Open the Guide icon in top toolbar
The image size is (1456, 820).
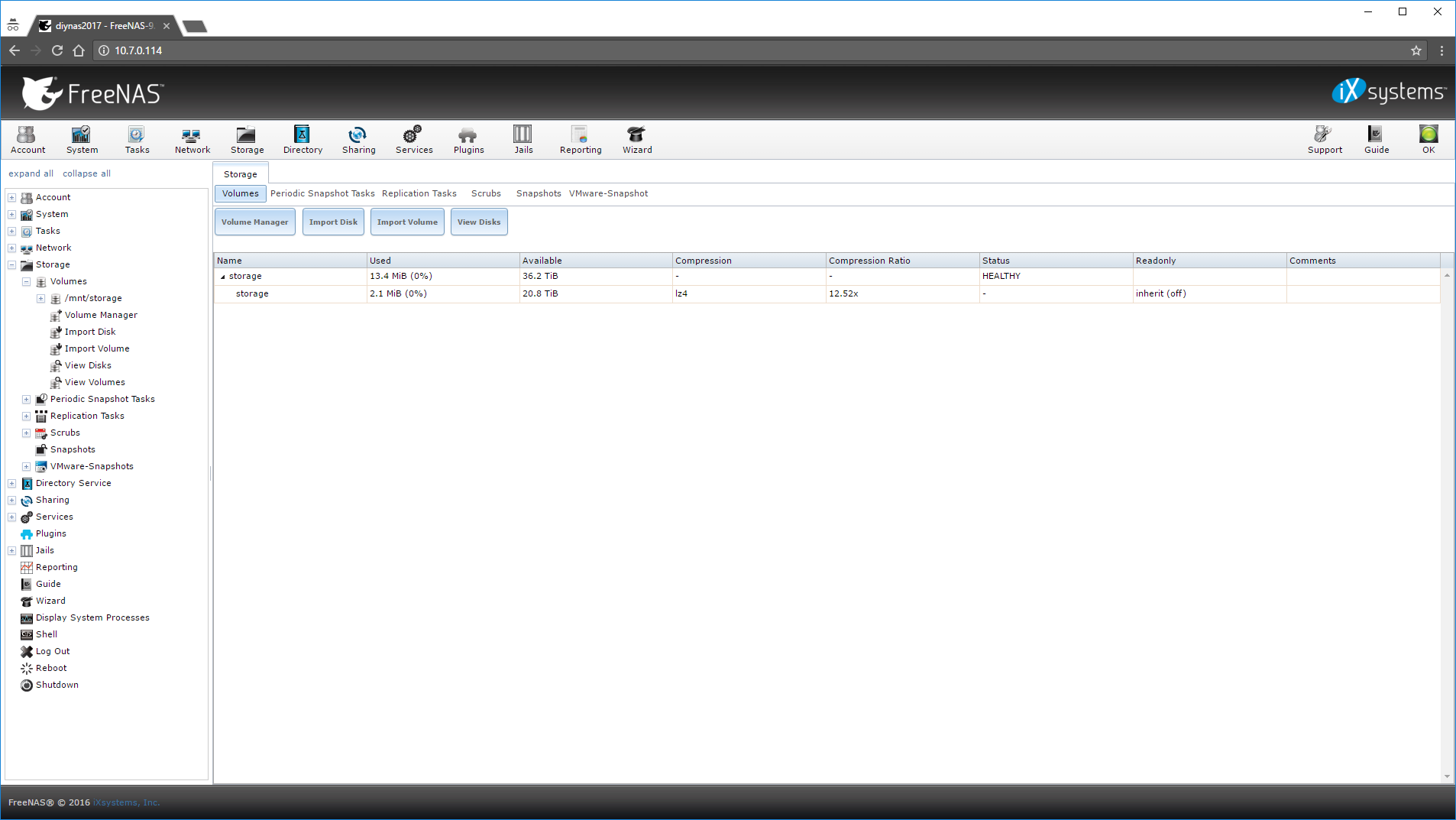pyautogui.click(x=1376, y=140)
